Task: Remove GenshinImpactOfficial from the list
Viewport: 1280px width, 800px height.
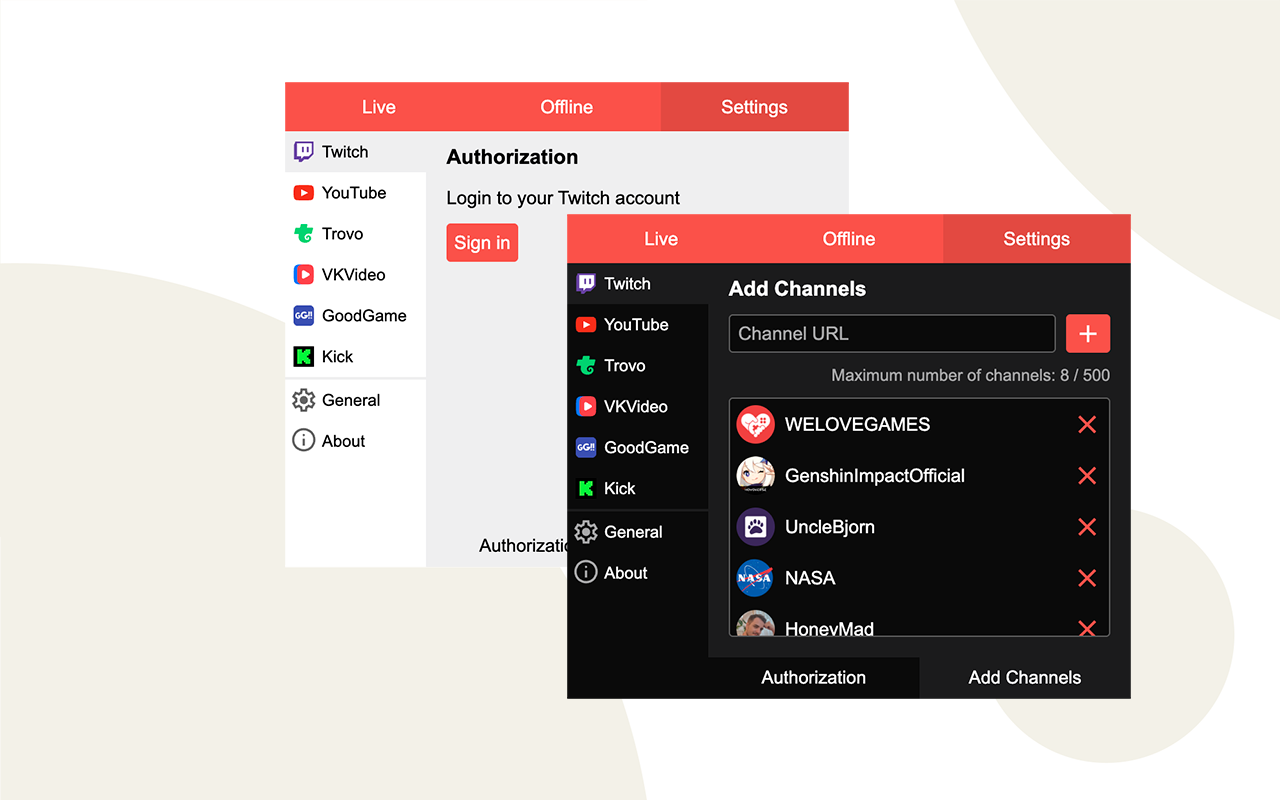Action: [1087, 475]
